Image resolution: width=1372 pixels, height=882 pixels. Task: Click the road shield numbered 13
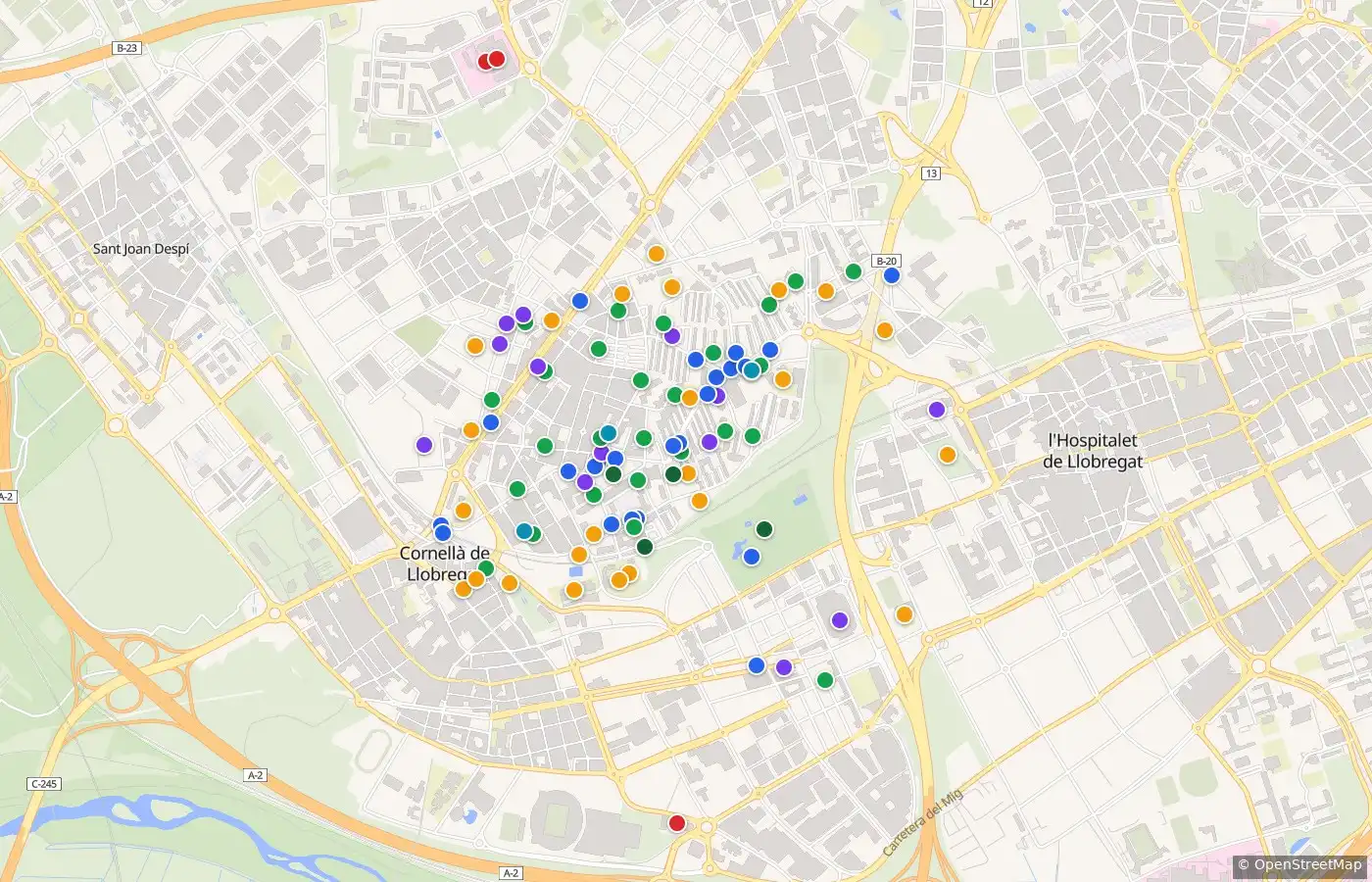[x=931, y=173]
